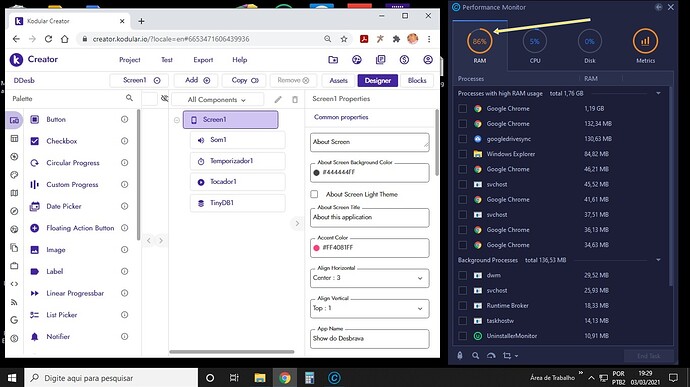Image resolution: width=690 pixels, height=387 pixels.
Task: Open the Help menu
Action: [239, 59]
